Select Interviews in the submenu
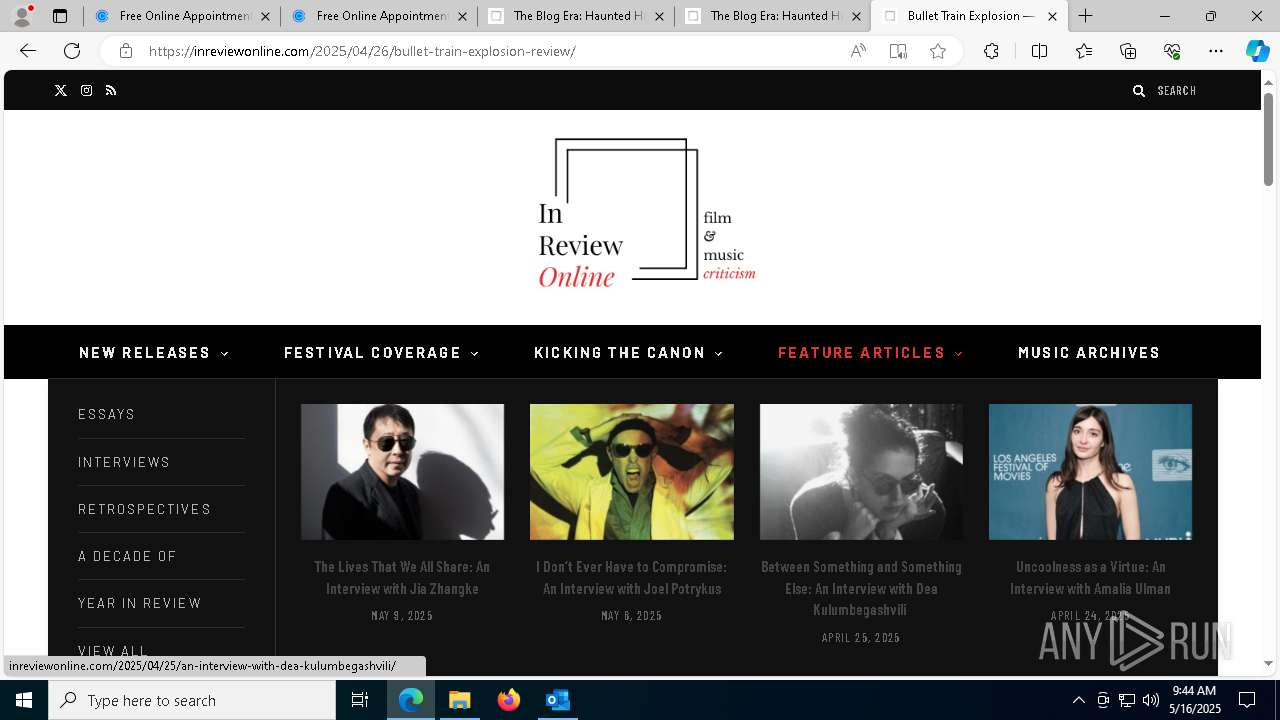Image resolution: width=1280 pixels, height=720 pixels. click(124, 462)
